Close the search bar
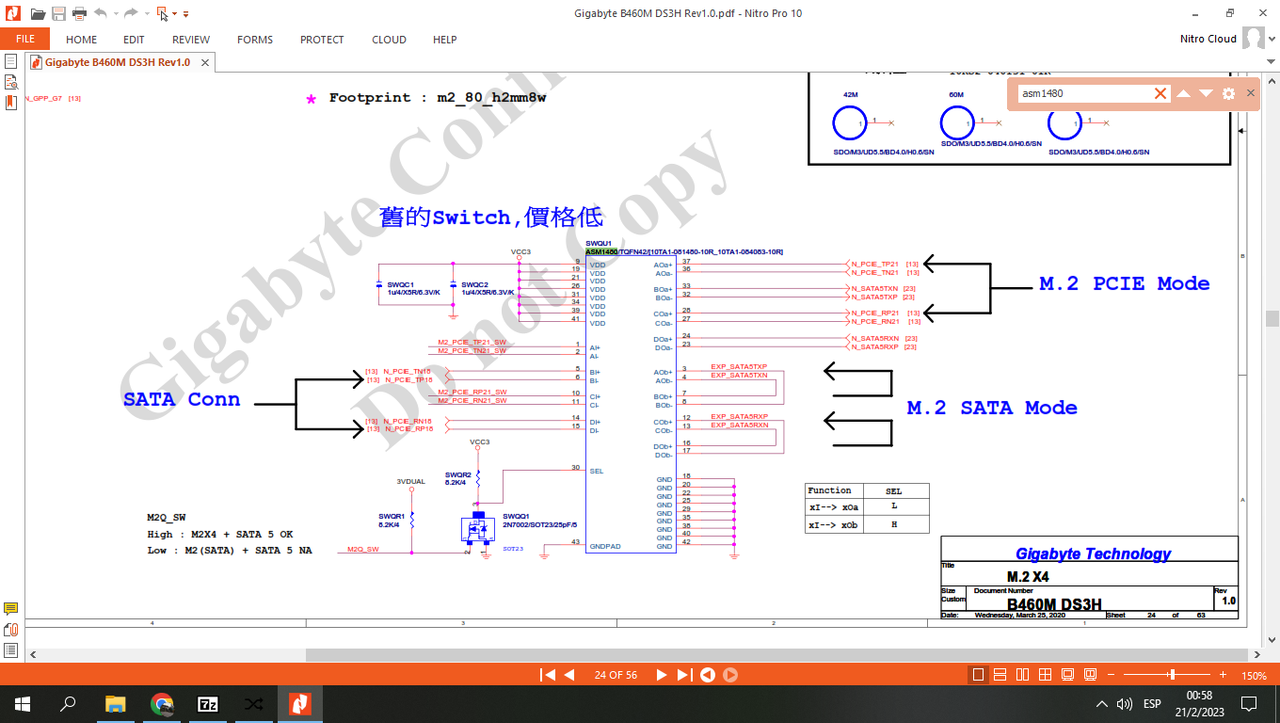 tap(1249, 93)
